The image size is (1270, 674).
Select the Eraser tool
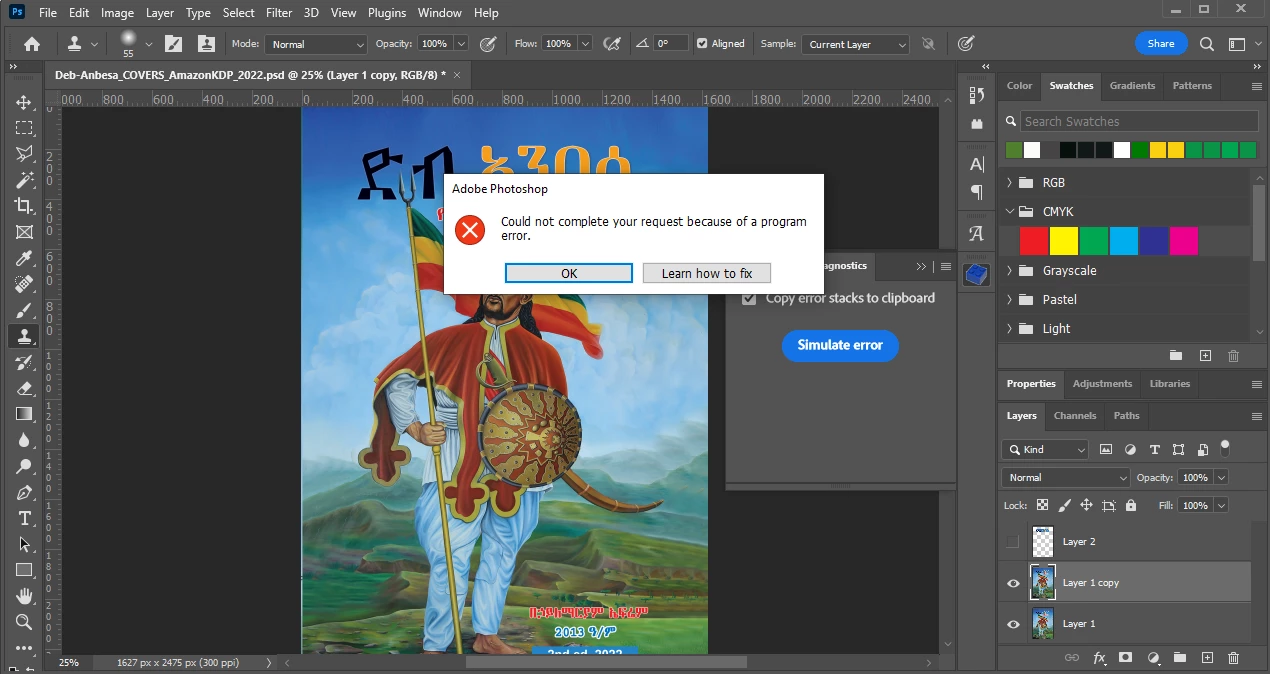[x=24, y=388]
